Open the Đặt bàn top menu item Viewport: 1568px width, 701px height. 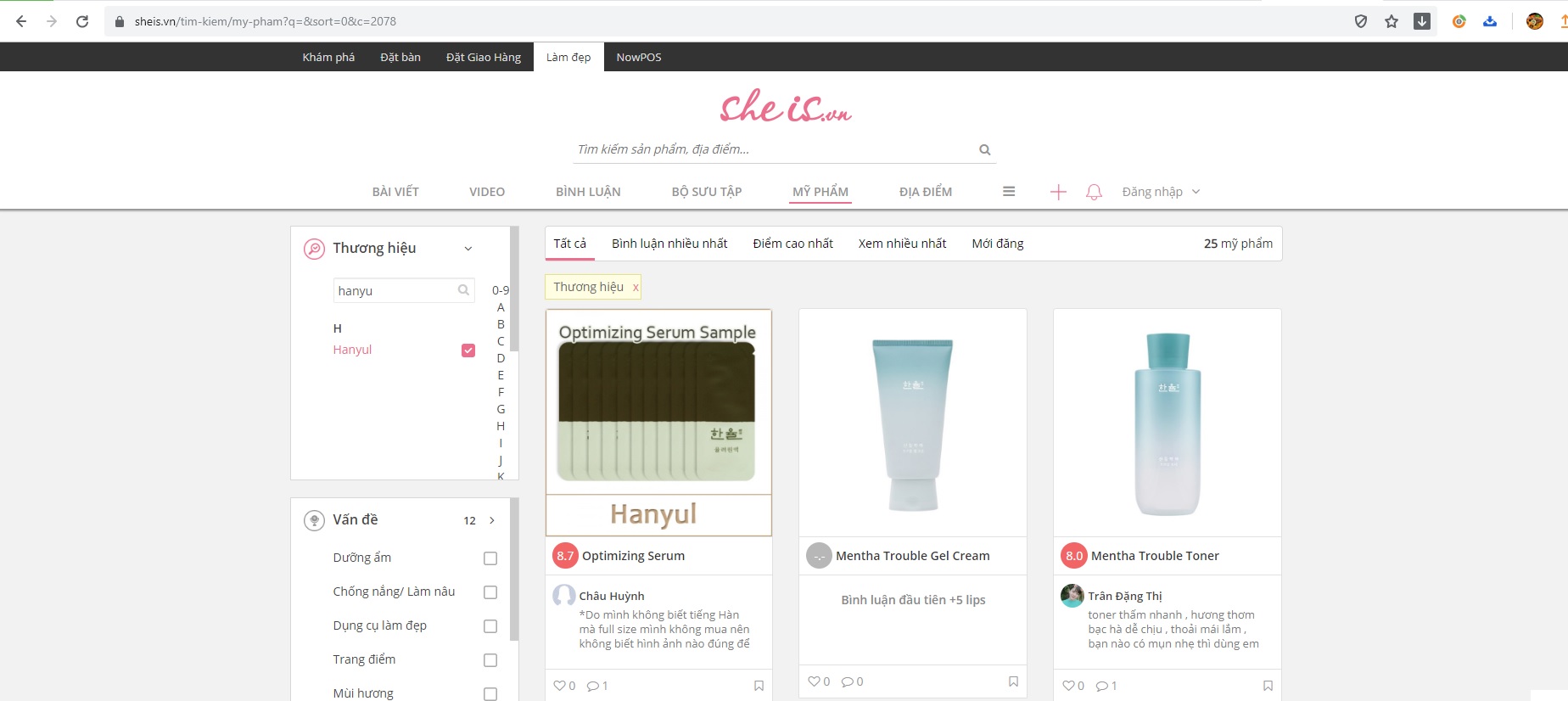click(x=400, y=57)
